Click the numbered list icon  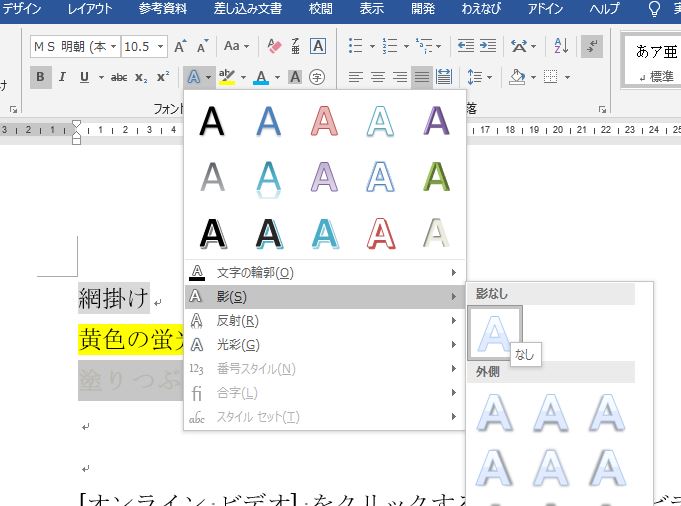tap(390, 46)
